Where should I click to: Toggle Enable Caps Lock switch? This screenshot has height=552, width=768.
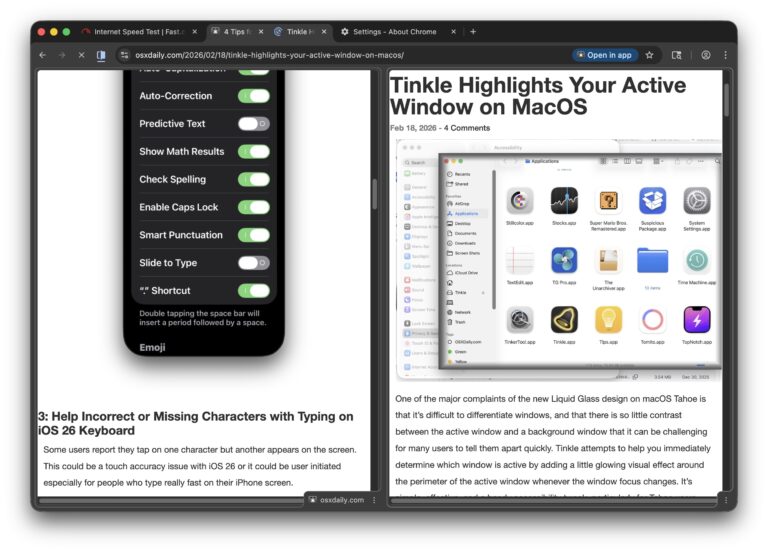pyautogui.click(x=254, y=207)
